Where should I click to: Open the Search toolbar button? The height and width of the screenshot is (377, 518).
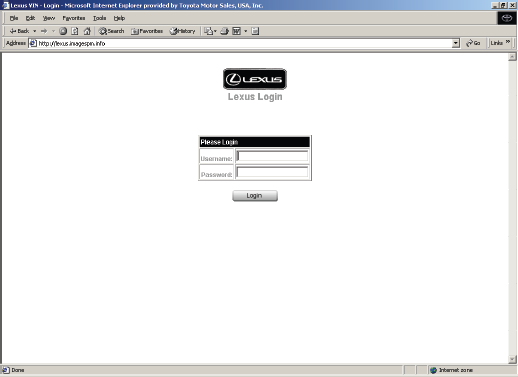coord(111,31)
